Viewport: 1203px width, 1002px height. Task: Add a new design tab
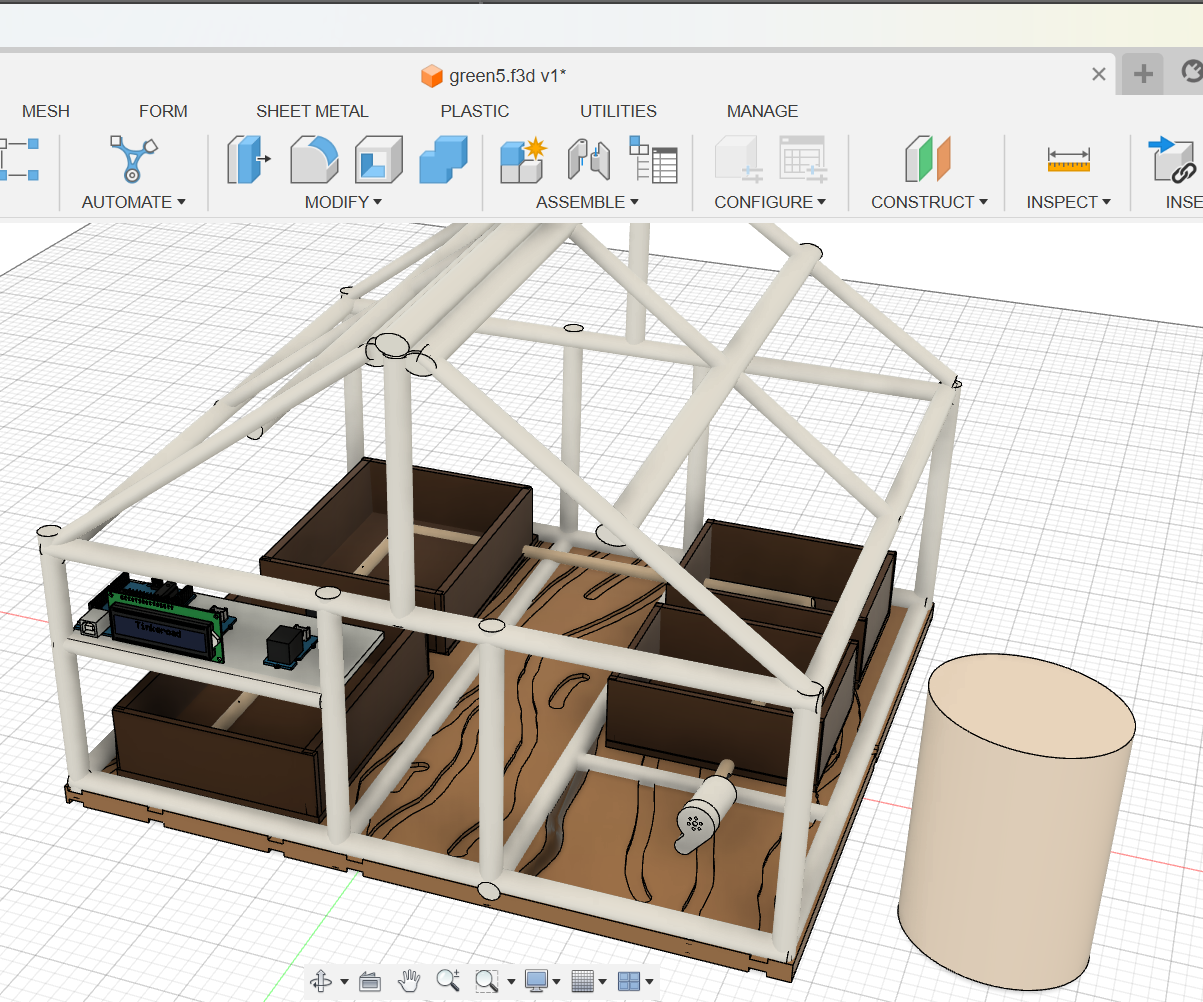[x=1143, y=74]
